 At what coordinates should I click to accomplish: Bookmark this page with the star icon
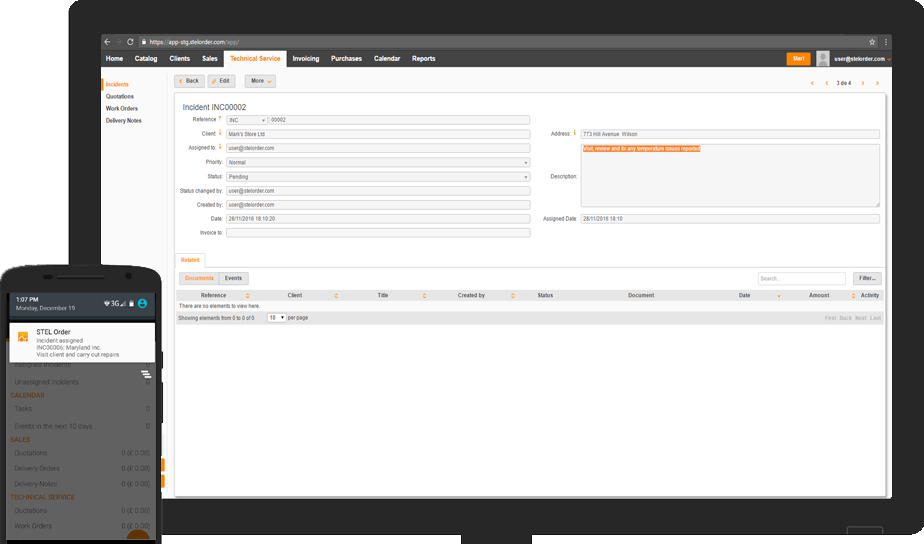tap(872, 42)
